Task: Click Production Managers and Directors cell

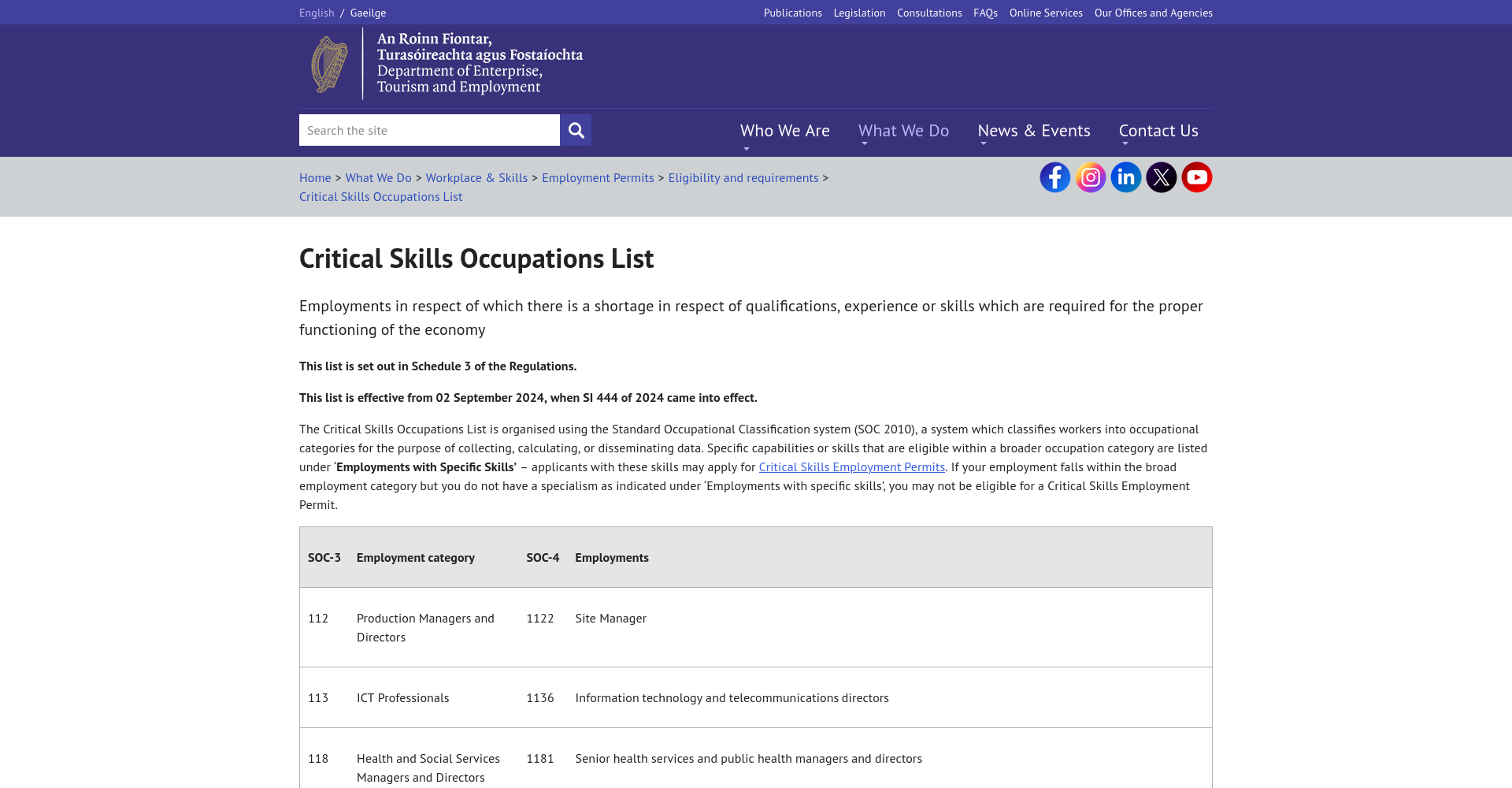Action: click(425, 628)
